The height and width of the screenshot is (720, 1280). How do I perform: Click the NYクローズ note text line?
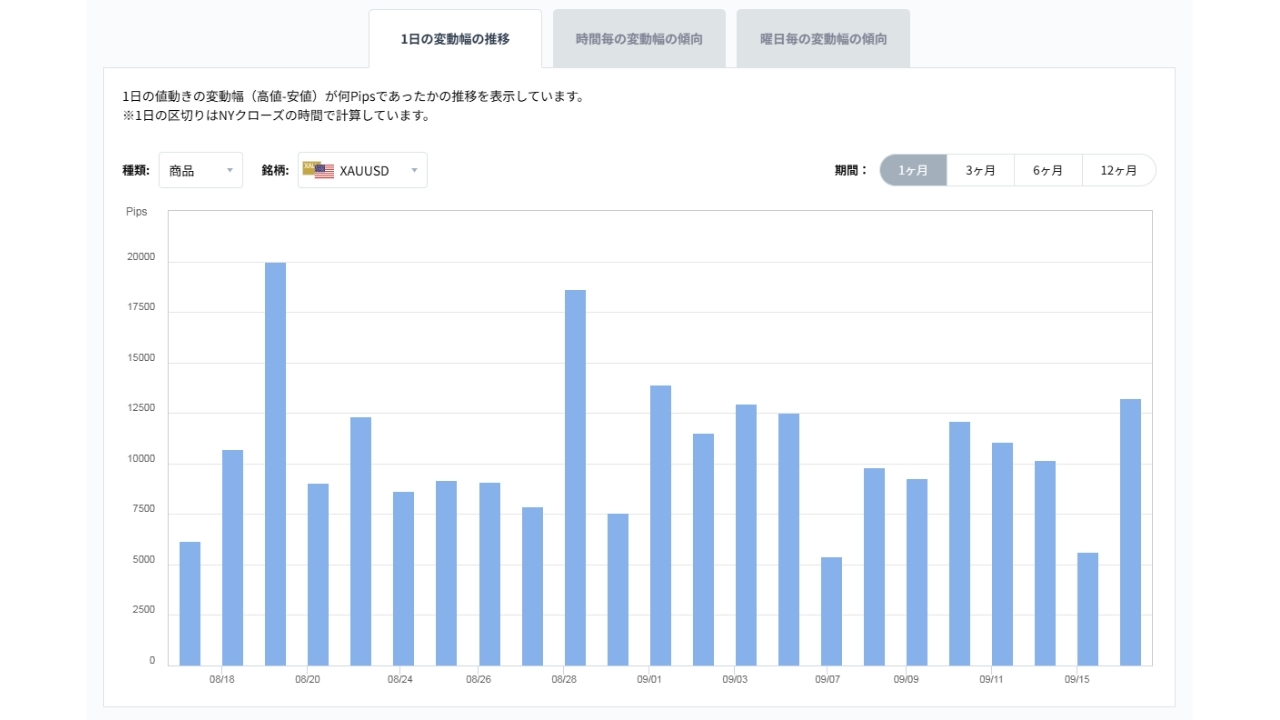pyautogui.click(x=276, y=115)
